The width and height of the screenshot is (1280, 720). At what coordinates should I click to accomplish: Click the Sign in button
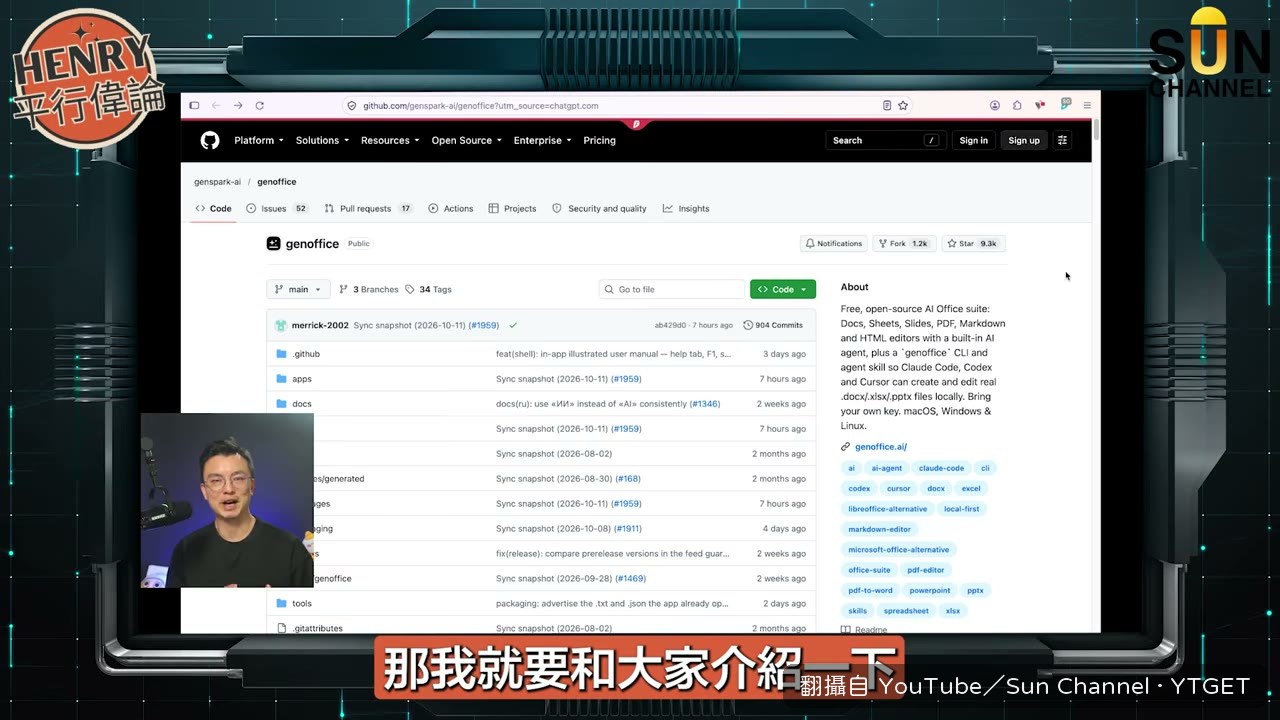pyautogui.click(x=974, y=140)
